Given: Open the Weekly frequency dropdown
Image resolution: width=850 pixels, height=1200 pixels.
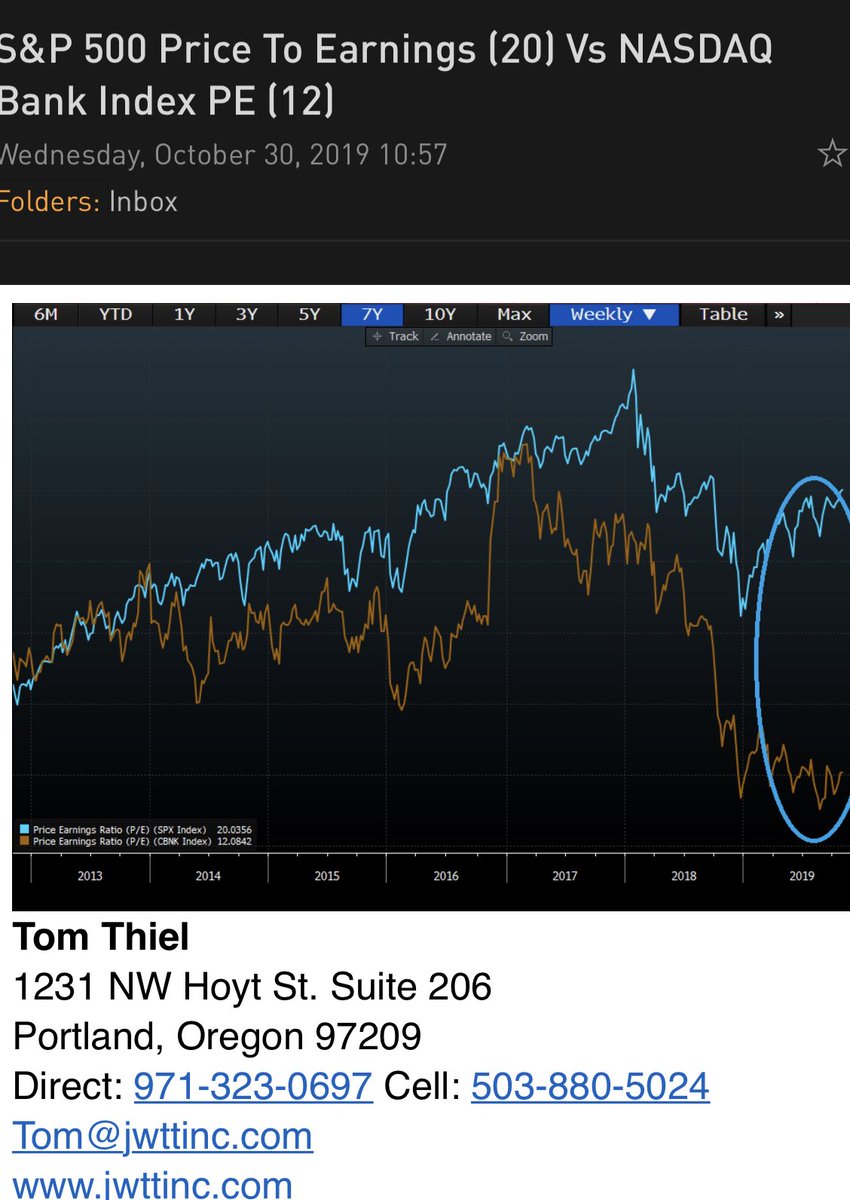Looking at the screenshot, I should click(x=612, y=314).
